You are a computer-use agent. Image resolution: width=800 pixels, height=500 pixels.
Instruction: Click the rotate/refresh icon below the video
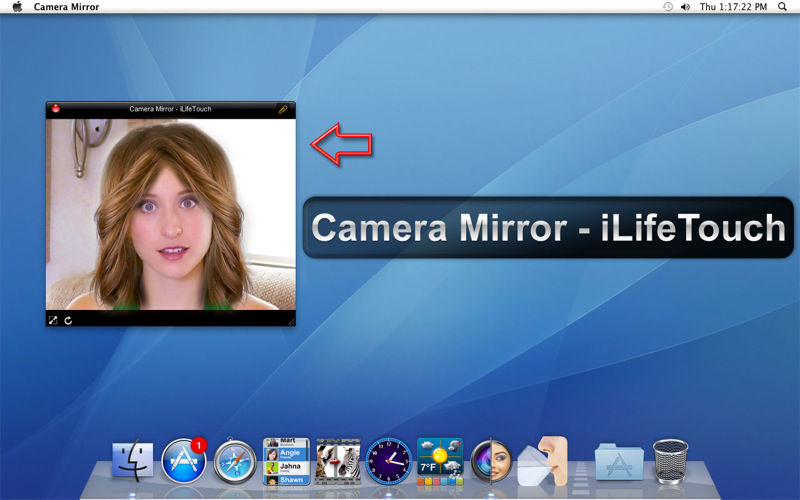coord(68,320)
